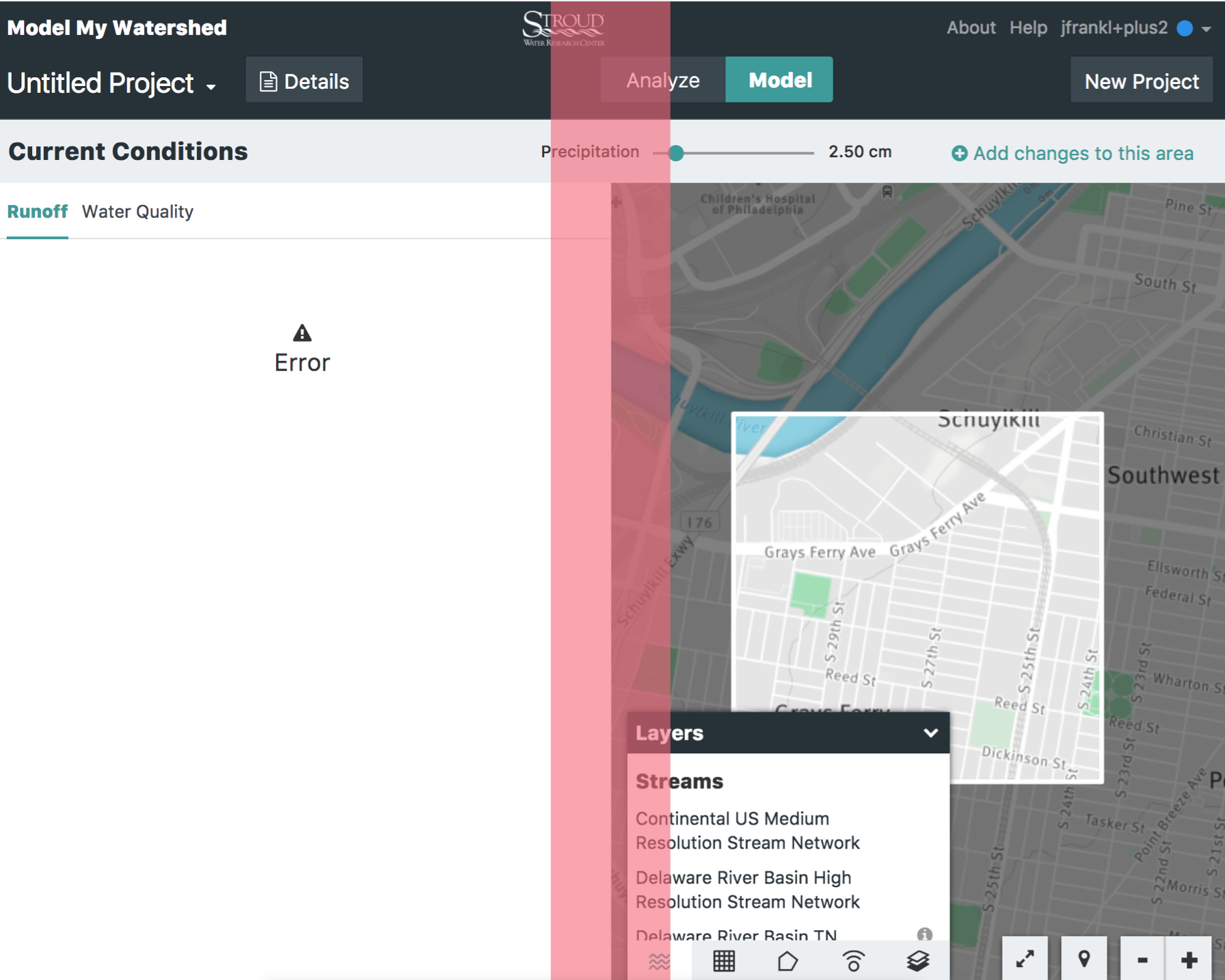The height and width of the screenshot is (980, 1225).
Task: Open the Untitled Project dropdown
Action: (x=113, y=83)
